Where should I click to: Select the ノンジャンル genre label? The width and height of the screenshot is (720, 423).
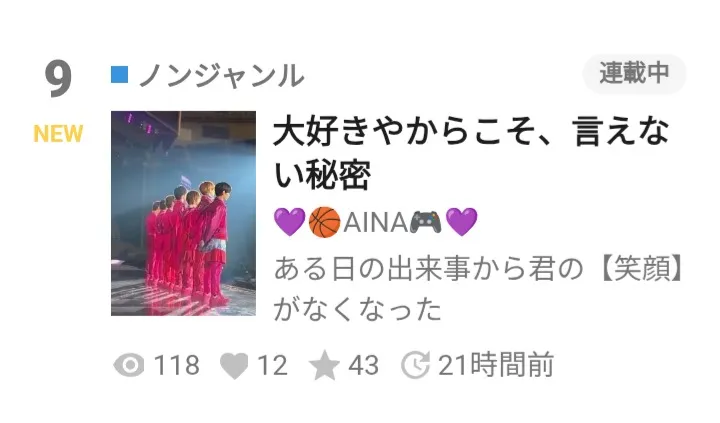click(x=221, y=75)
